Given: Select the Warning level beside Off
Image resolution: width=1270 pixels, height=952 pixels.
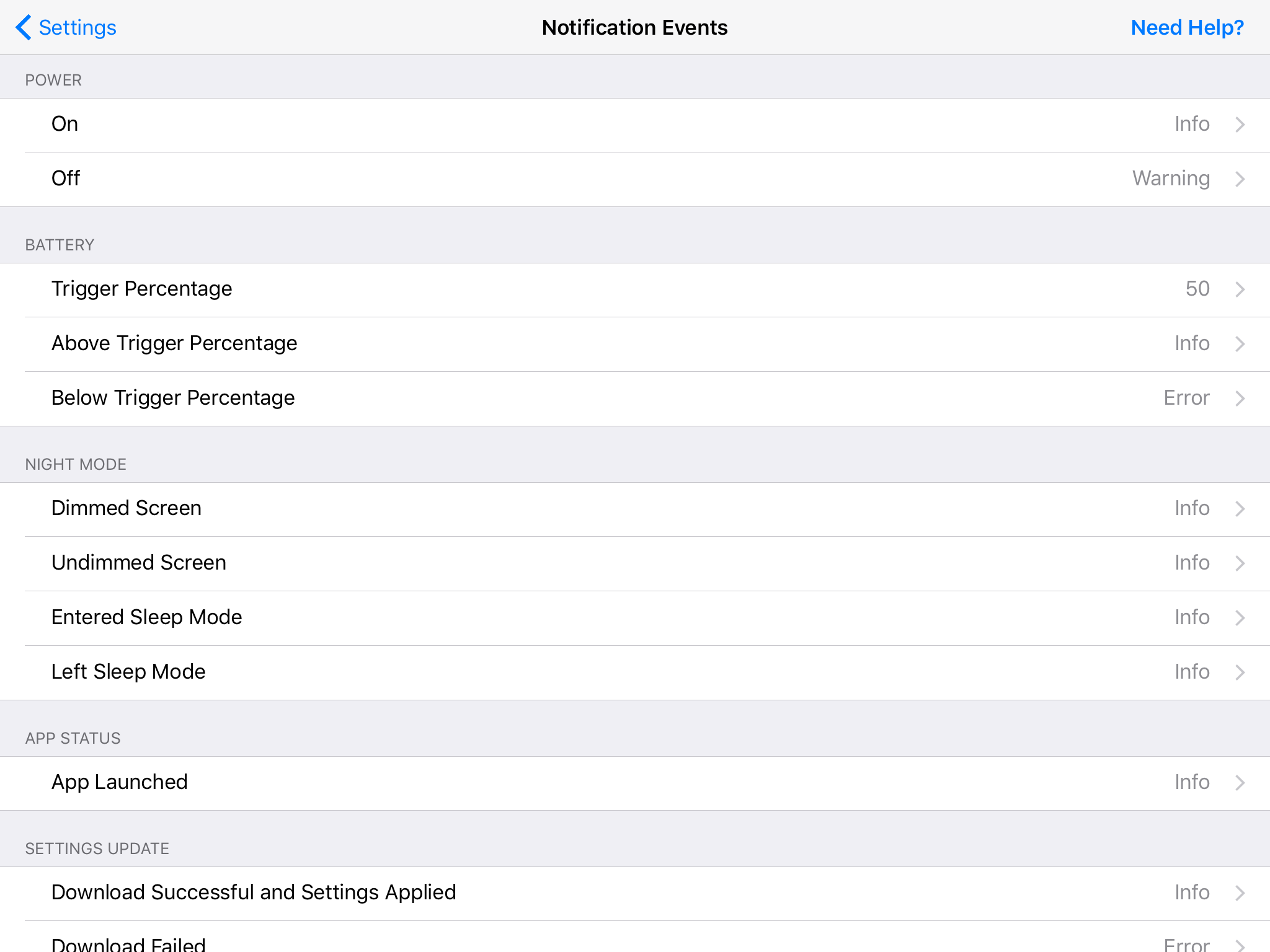Looking at the screenshot, I should click(1171, 178).
